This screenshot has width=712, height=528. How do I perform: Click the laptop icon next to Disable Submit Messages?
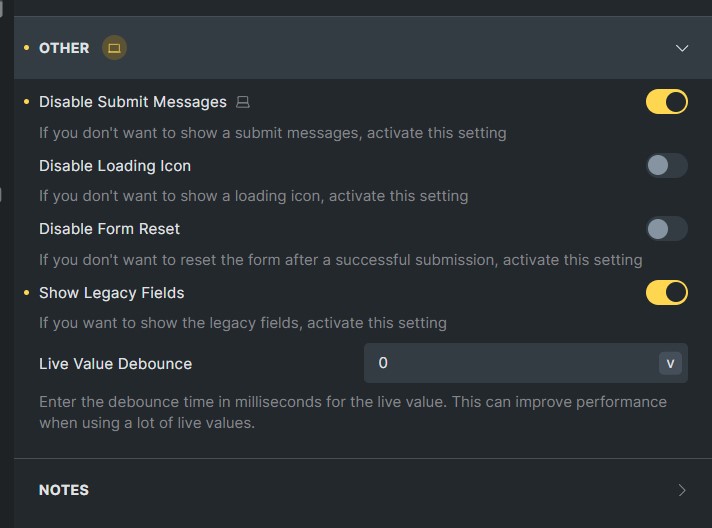tap(243, 102)
